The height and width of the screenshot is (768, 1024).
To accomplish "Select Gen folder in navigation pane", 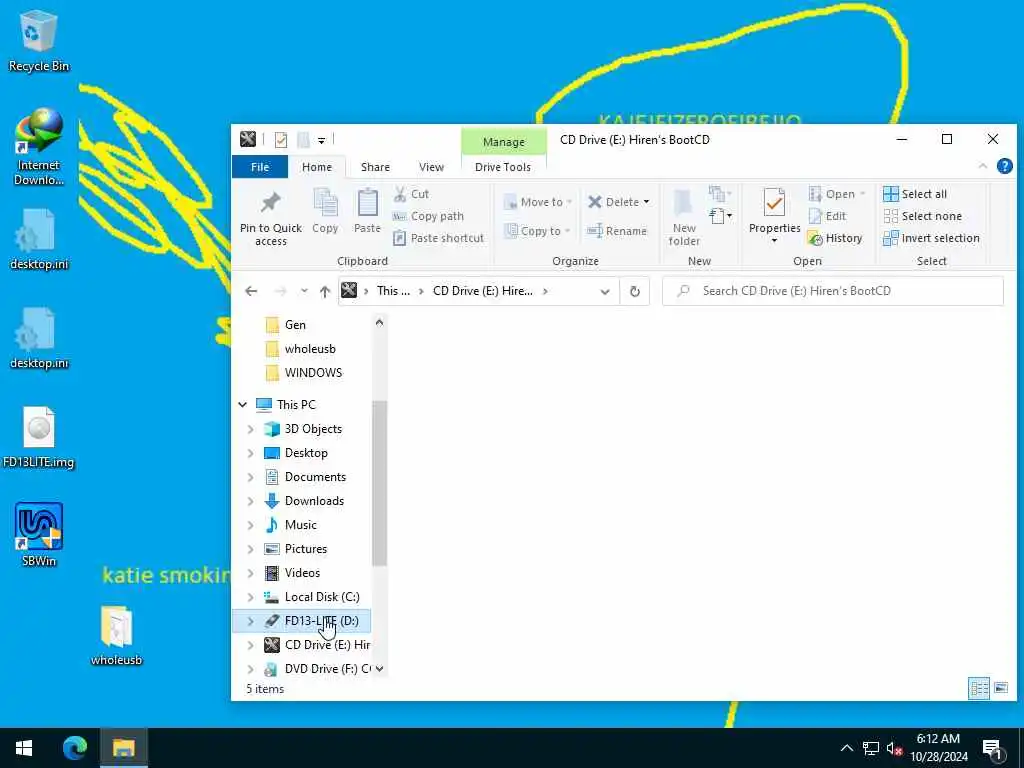I will [x=295, y=325].
